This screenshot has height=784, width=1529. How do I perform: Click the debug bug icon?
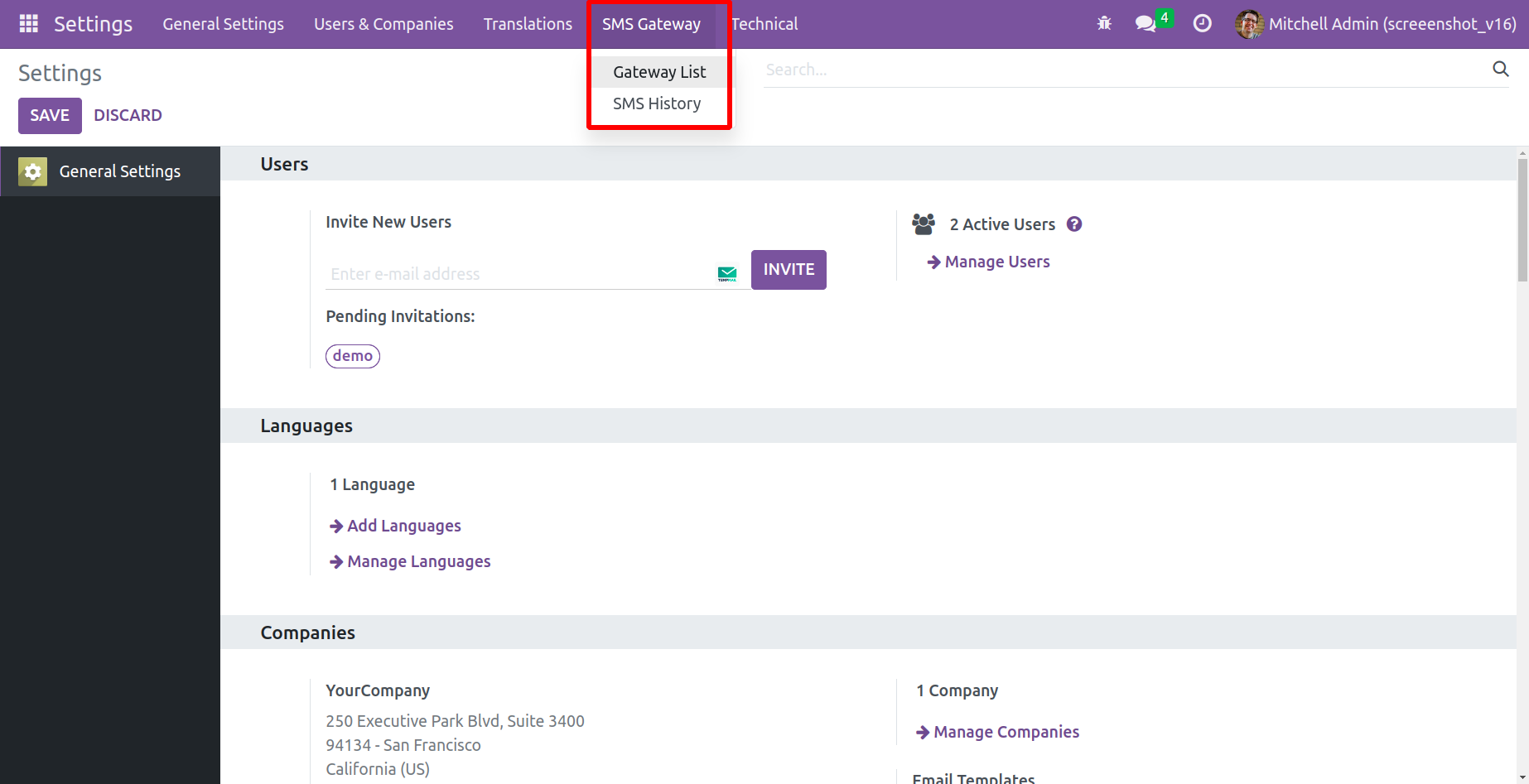coord(1104,24)
